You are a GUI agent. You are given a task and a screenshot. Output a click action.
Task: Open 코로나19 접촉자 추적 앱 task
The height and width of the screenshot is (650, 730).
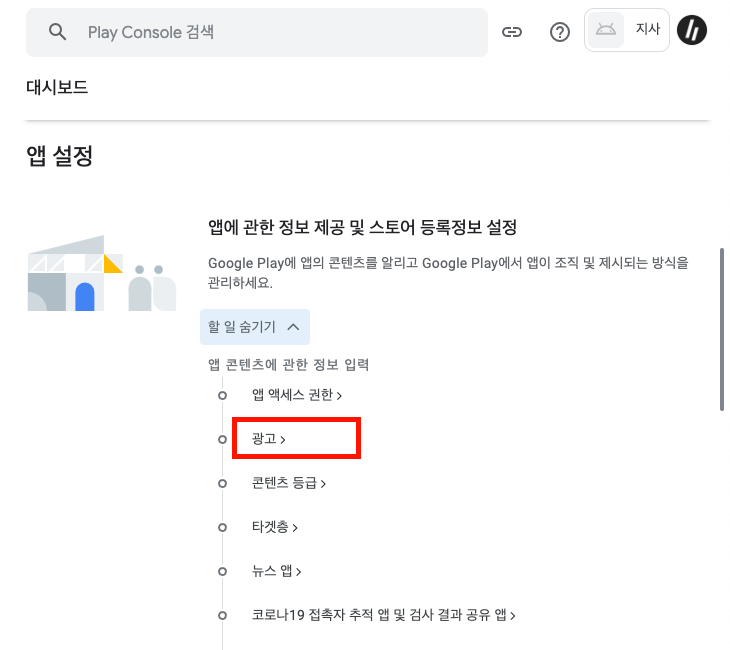(384, 615)
